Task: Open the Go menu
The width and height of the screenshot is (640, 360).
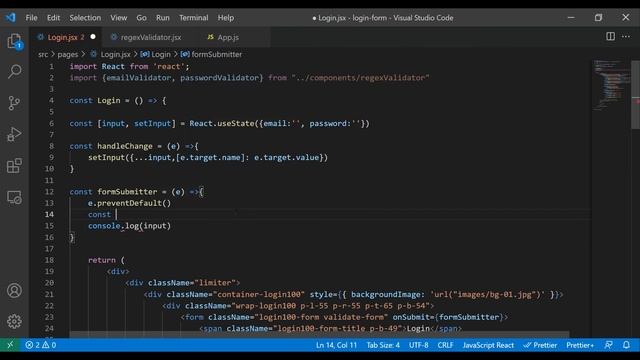Action: pos(141,18)
